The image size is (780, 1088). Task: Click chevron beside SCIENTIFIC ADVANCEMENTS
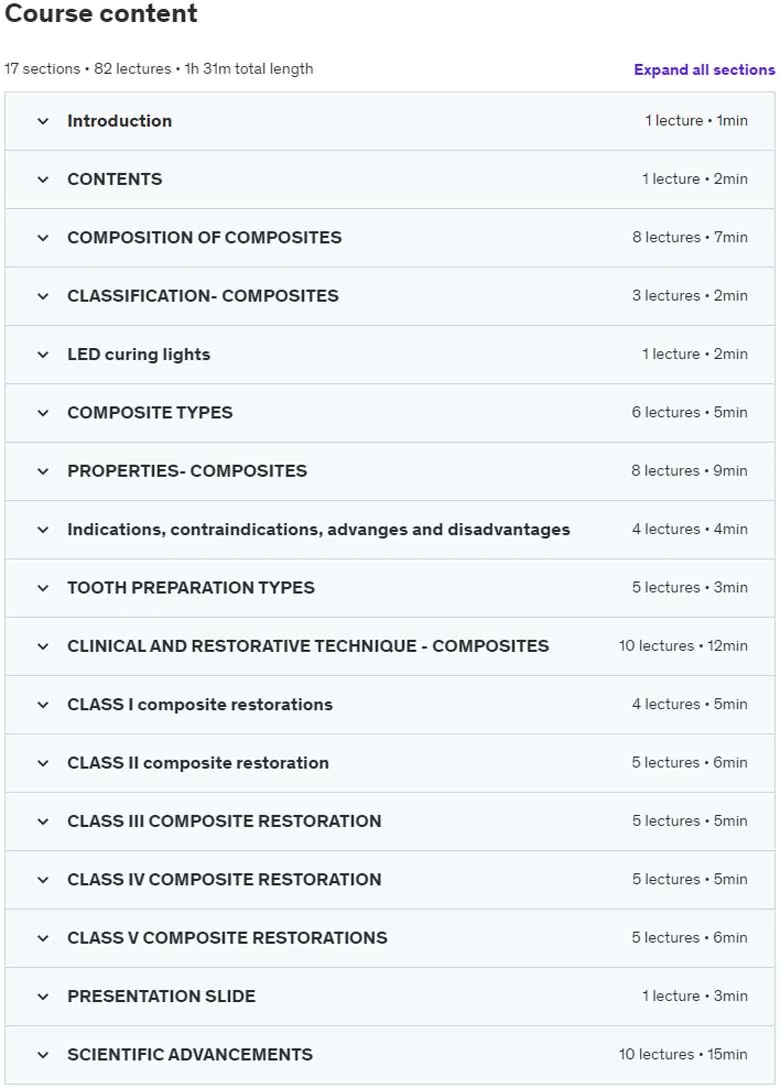[43, 1055]
